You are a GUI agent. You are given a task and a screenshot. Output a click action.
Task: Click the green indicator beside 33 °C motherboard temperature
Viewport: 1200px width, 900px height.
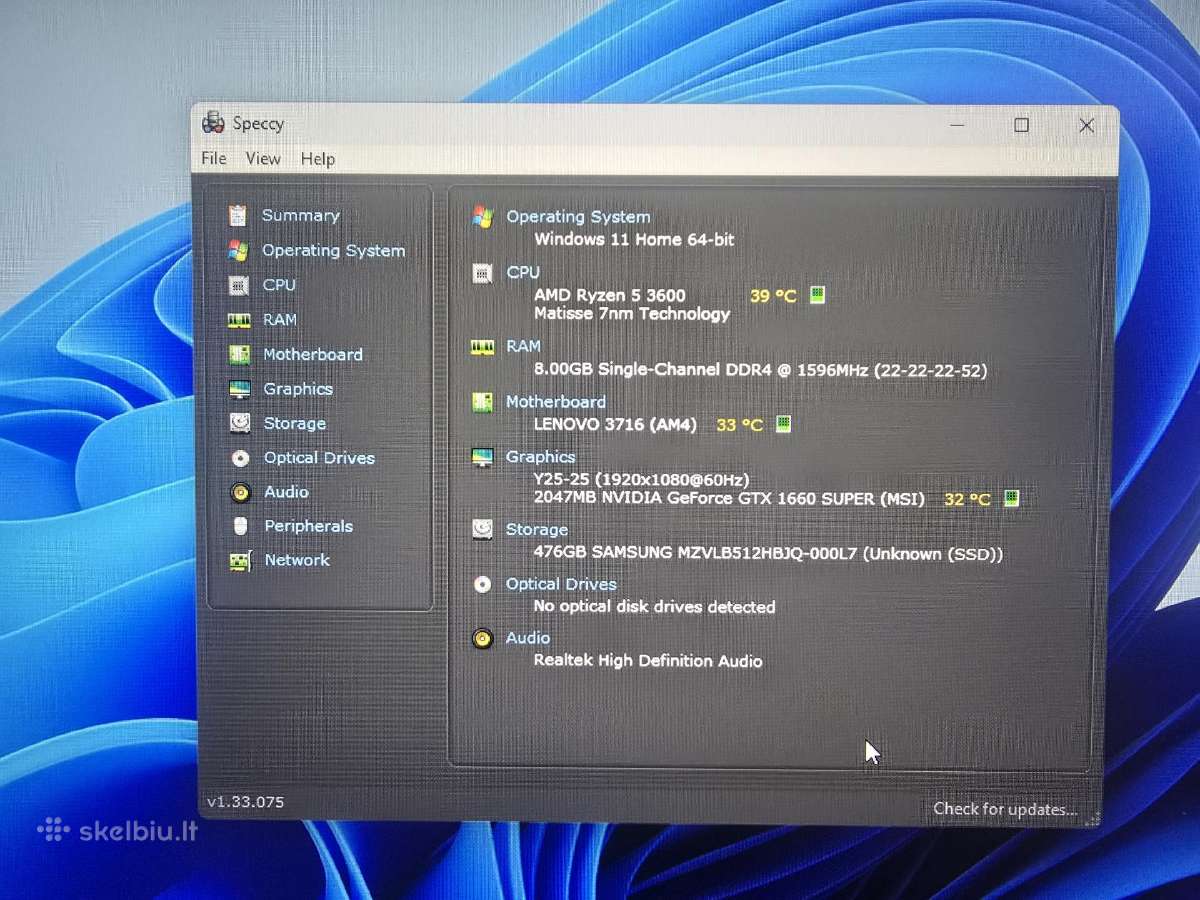pyautogui.click(x=784, y=424)
